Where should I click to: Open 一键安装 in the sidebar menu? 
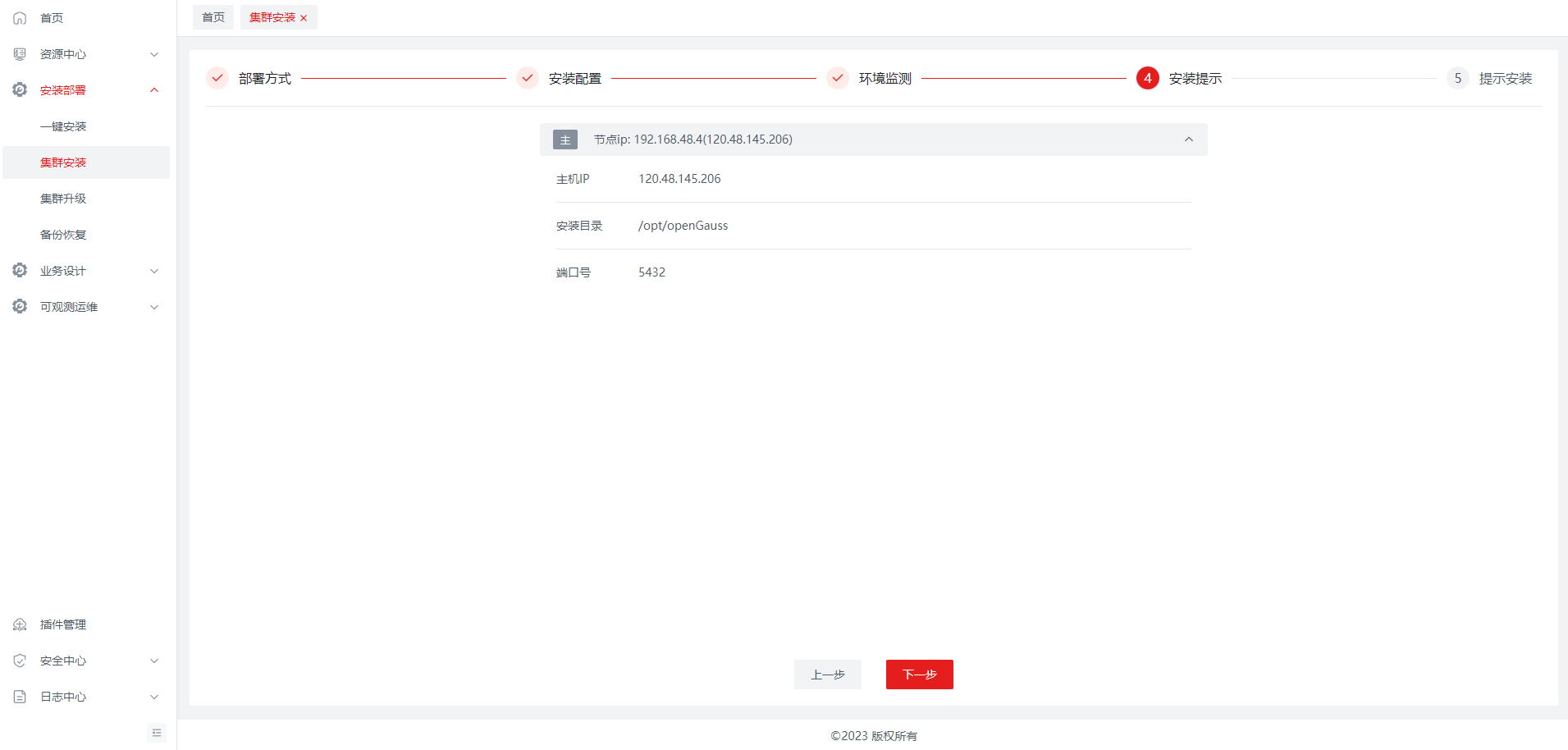[63, 126]
